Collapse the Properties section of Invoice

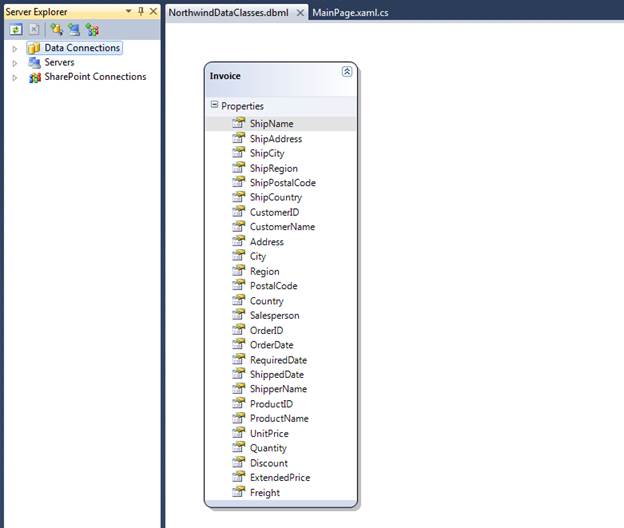[214, 105]
